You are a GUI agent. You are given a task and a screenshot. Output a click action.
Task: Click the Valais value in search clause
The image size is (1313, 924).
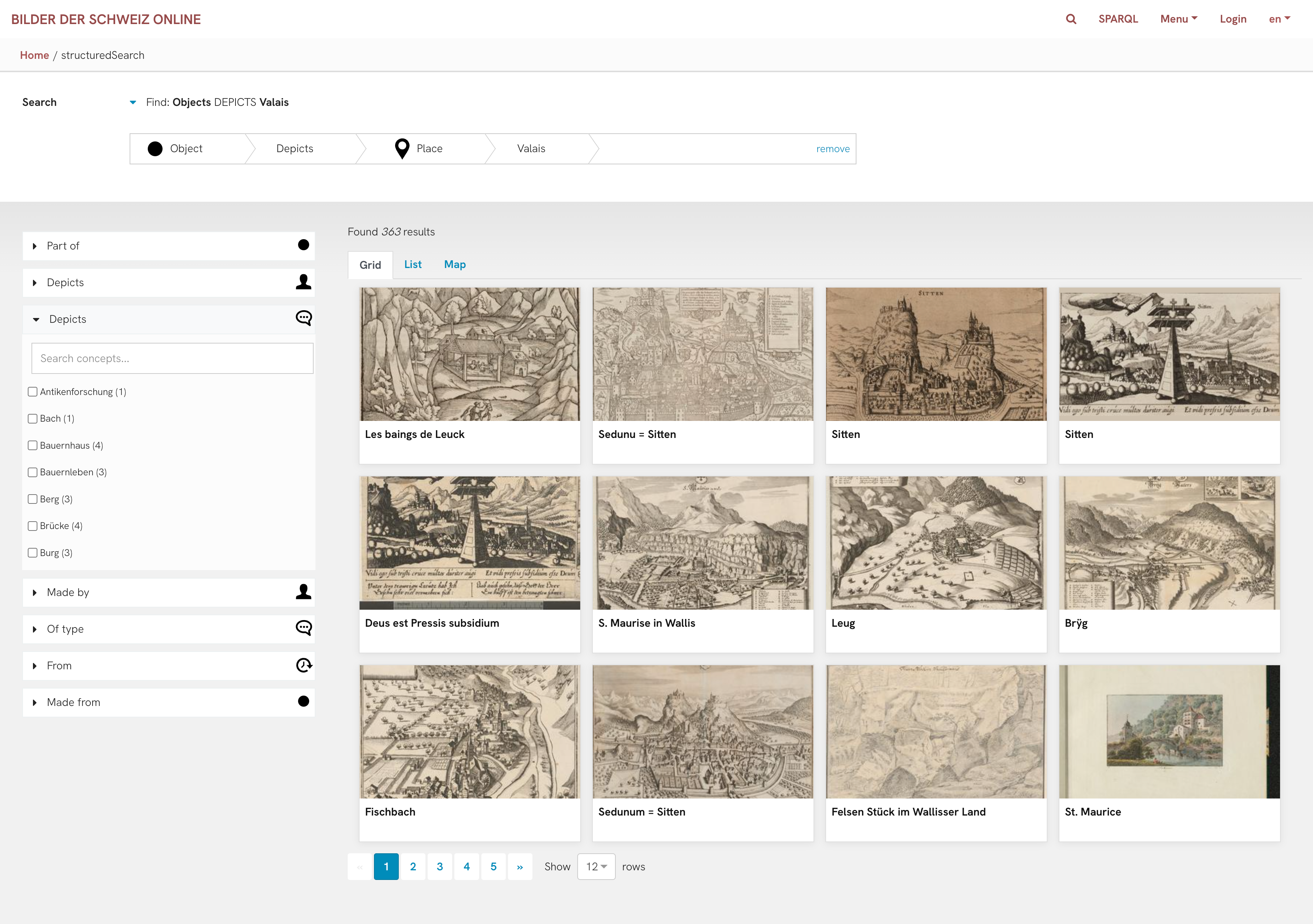click(531, 149)
